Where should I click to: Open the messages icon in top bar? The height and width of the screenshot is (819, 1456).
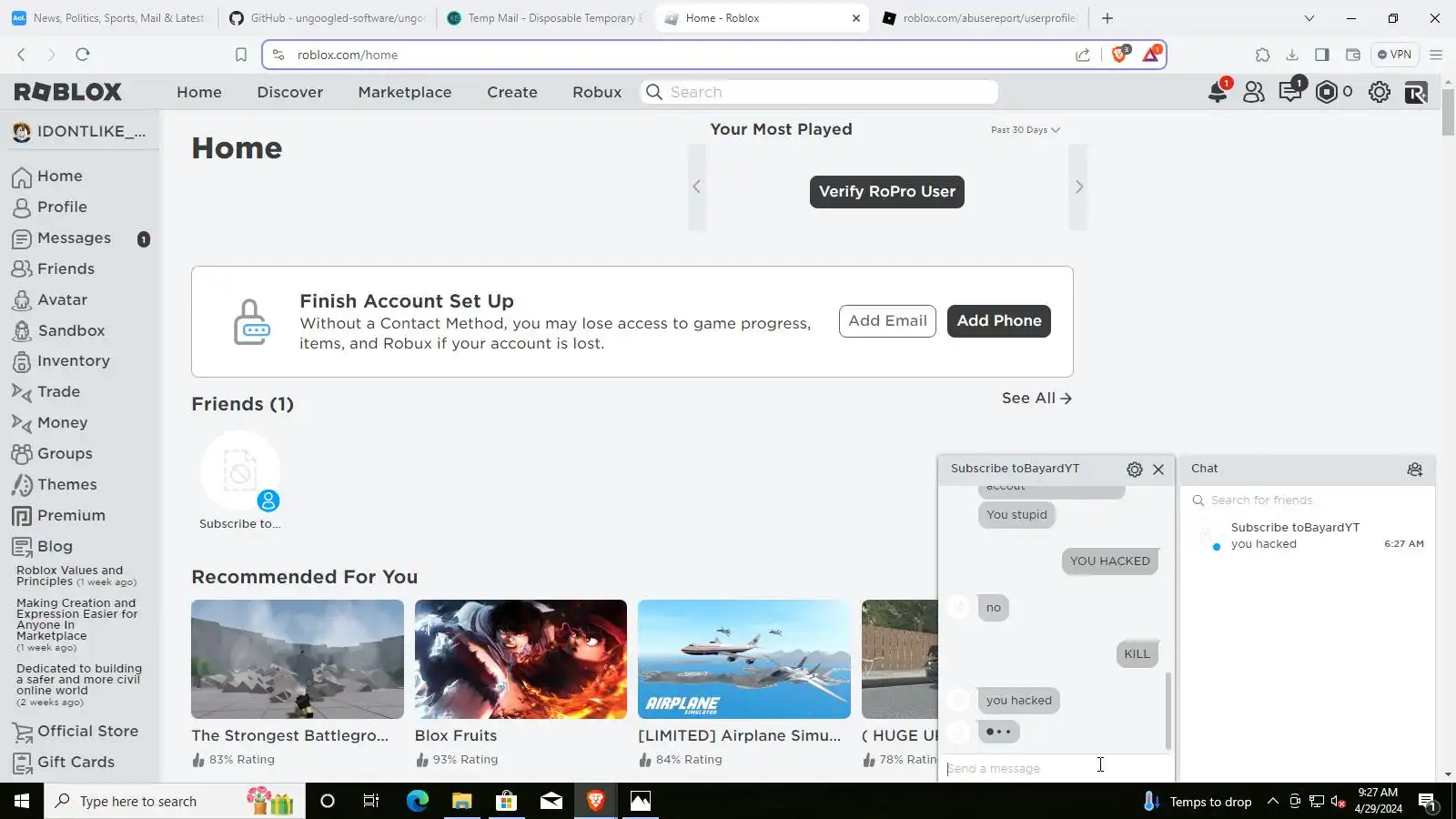click(x=1290, y=92)
